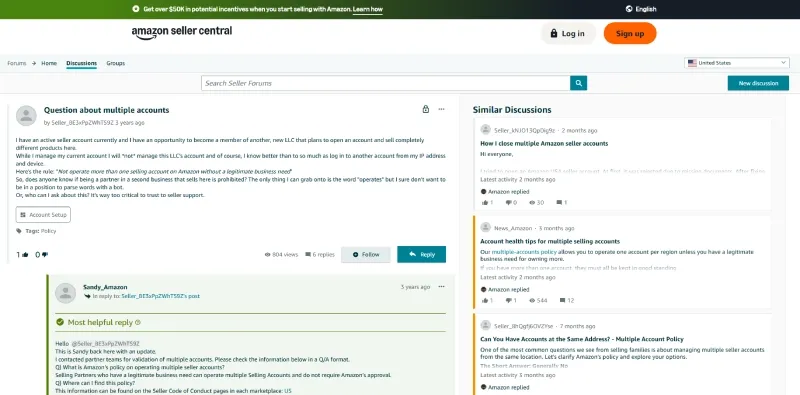The width and height of the screenshot is (800, 395).
Task: Open Seller_BE3xPpZWhTS9Z's post link in reply
Action: (x=161, y=296)
